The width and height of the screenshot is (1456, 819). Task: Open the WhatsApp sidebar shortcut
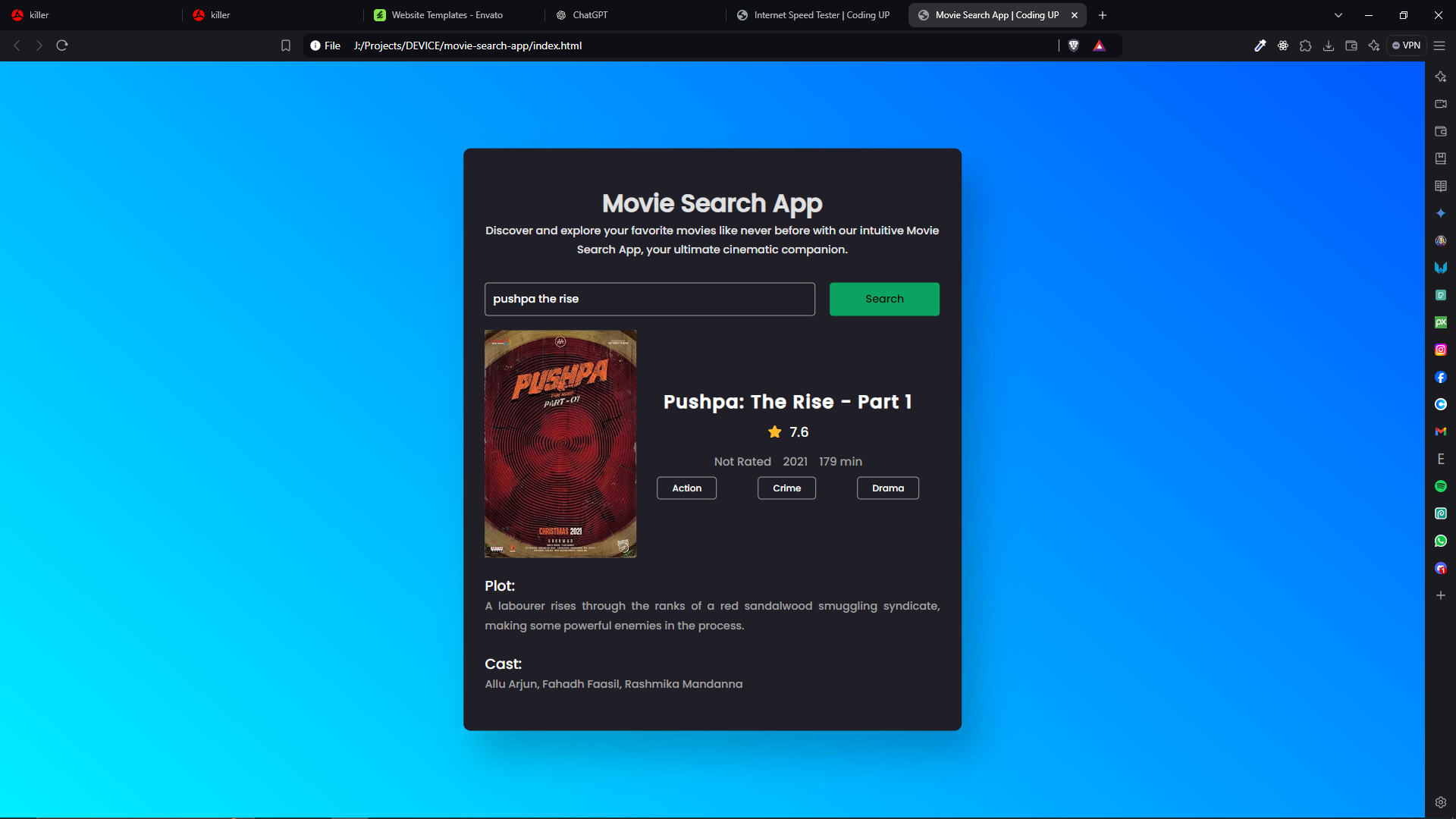pyautogui.click(x=1441, y=541)
